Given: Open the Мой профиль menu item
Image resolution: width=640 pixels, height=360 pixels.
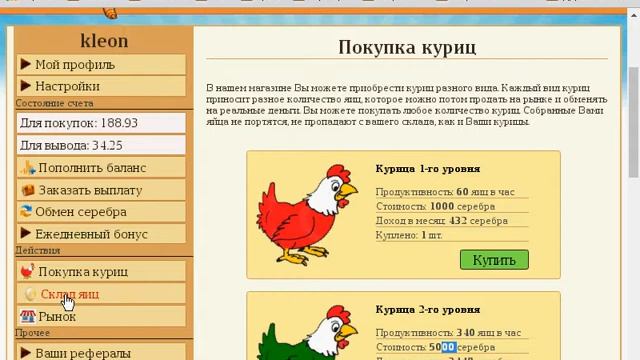Looking at the screenshot, I should coord(101,64).
